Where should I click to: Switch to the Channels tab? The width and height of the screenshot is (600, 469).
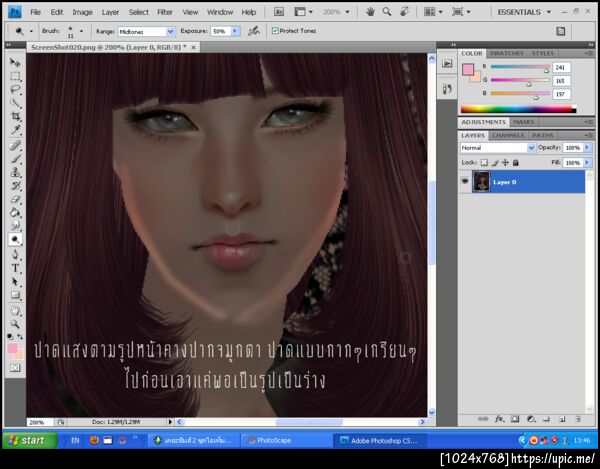tap(508, 135)
